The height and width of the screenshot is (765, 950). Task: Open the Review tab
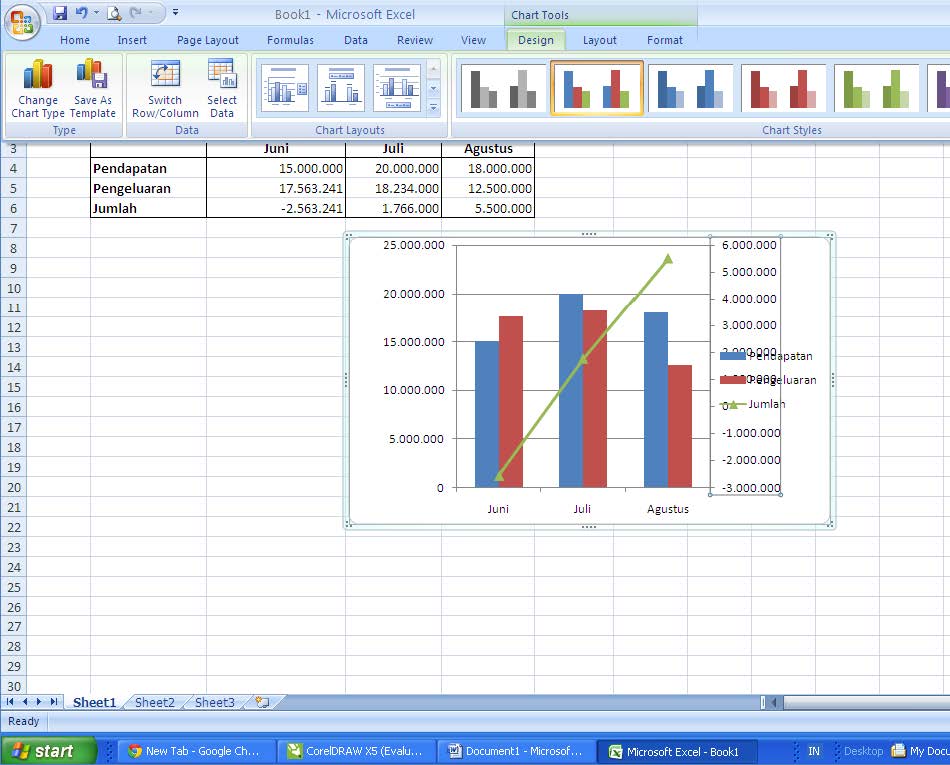coord(415,40)
